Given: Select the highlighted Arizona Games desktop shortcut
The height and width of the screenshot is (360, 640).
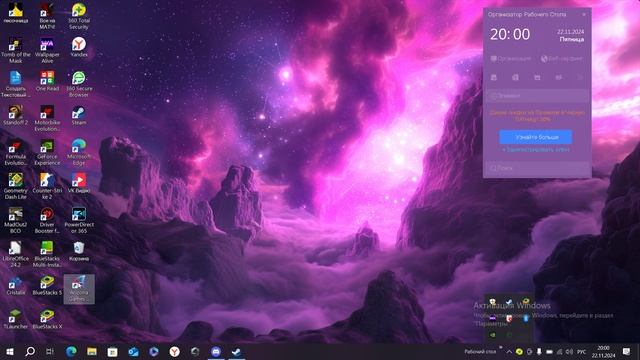Looking at the screenshot, I should pyautogui.click(x=79, y=289).
